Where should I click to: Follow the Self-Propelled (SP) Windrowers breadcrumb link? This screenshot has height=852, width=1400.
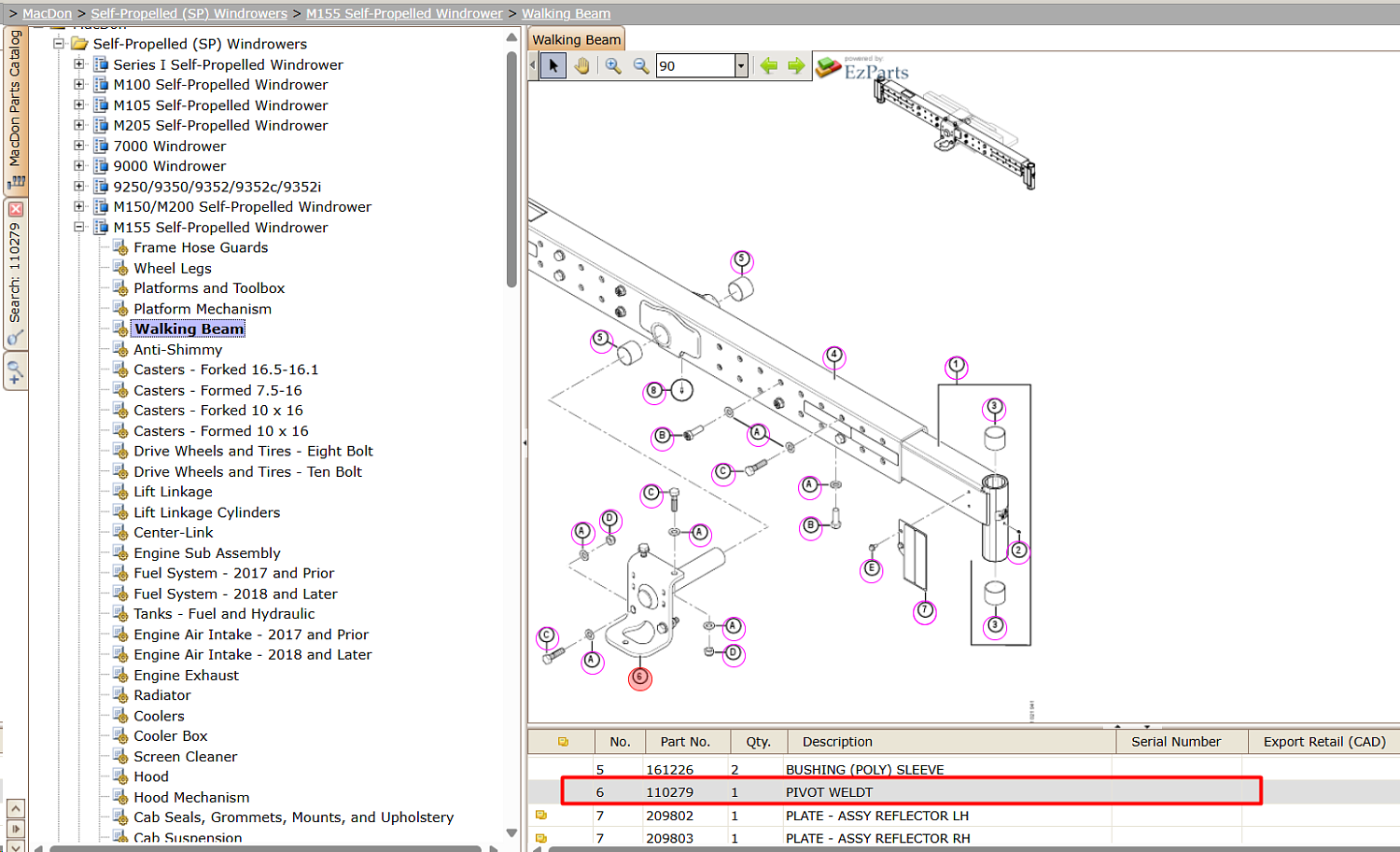tap(189, 13)
